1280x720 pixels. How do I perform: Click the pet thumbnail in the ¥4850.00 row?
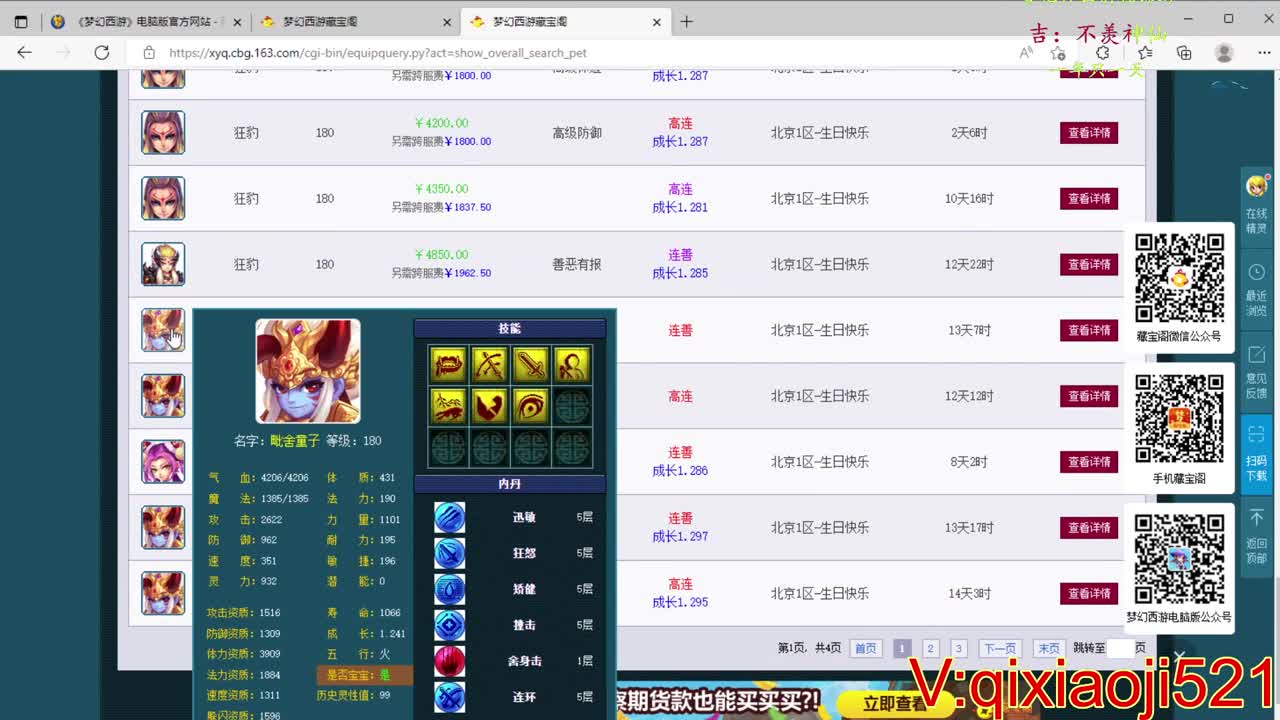(x=163, y=265)
